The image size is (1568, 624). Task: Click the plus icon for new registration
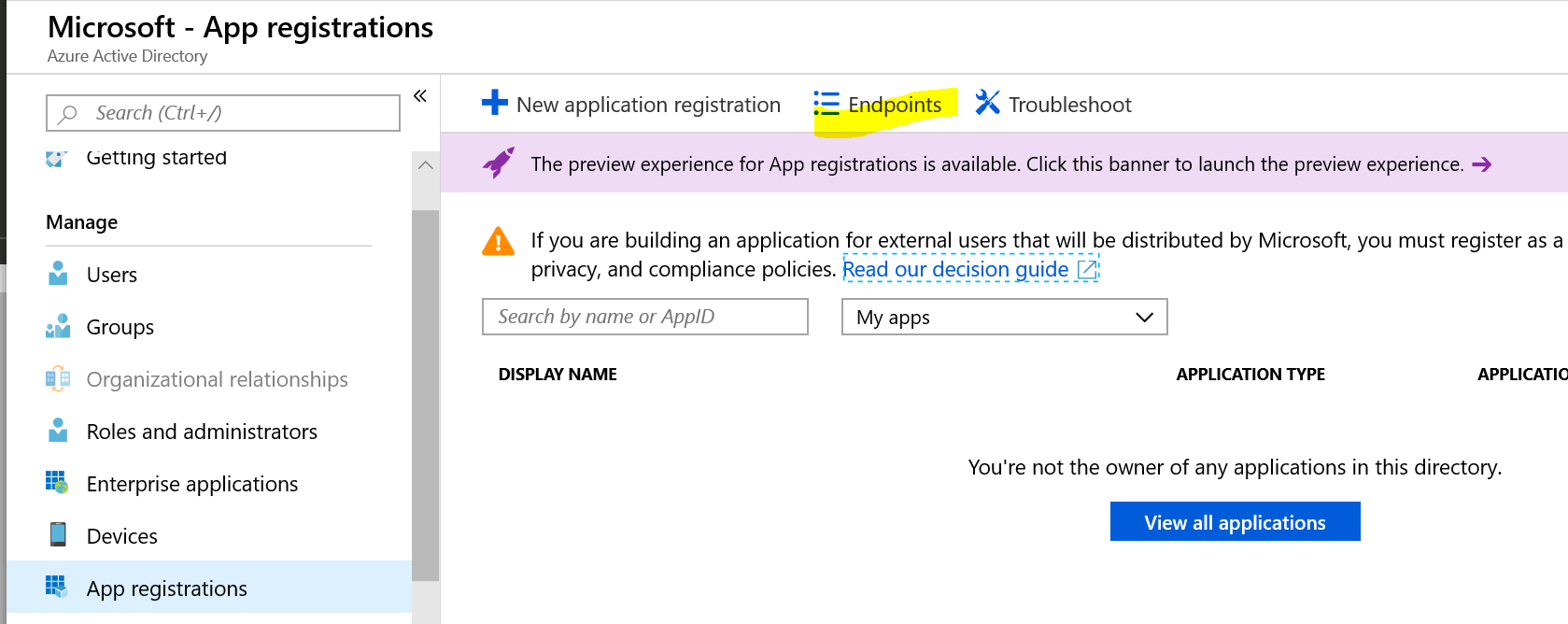pyautogui.click(x=494, y=103)
